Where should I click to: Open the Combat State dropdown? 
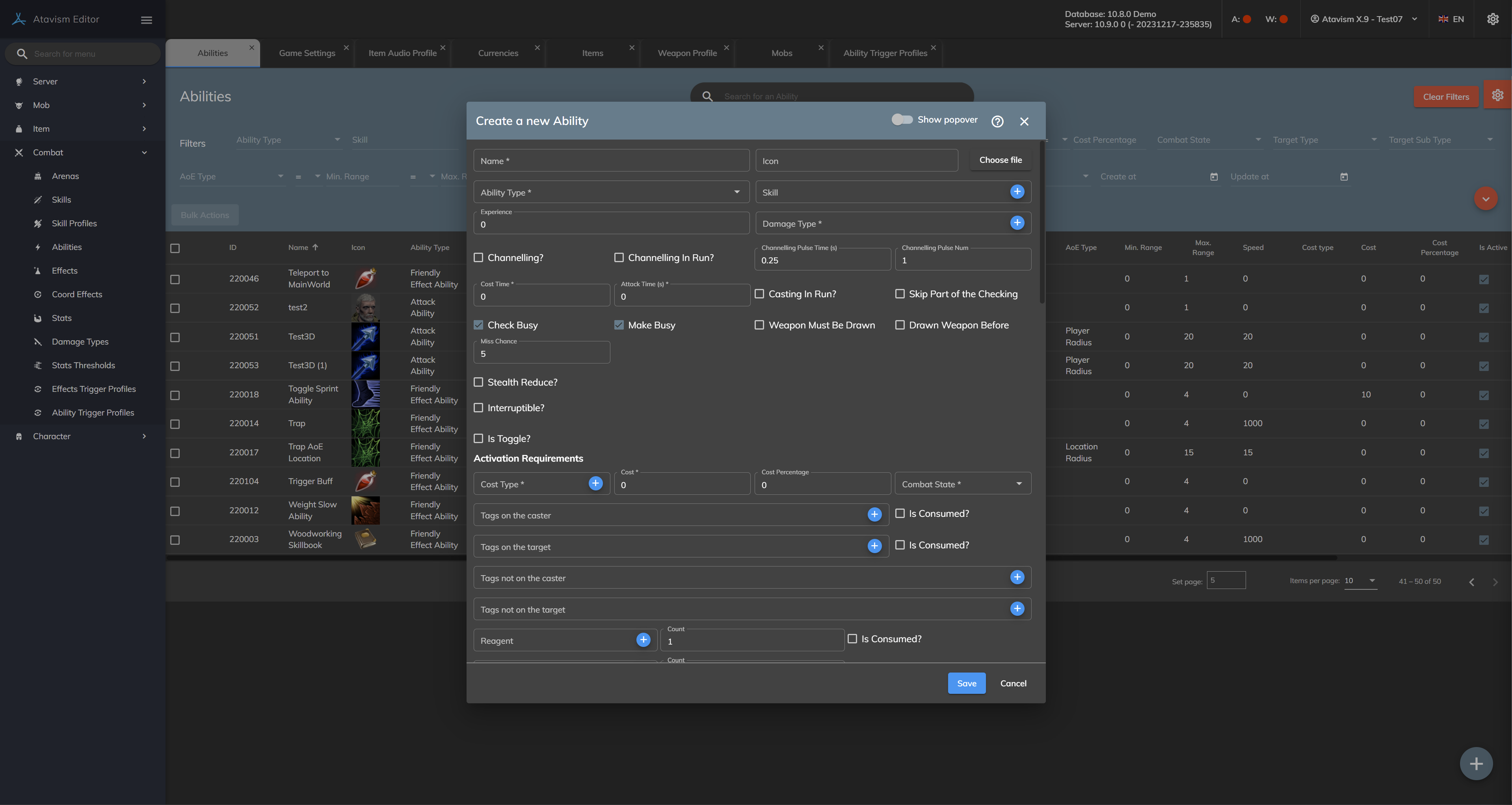962,484
